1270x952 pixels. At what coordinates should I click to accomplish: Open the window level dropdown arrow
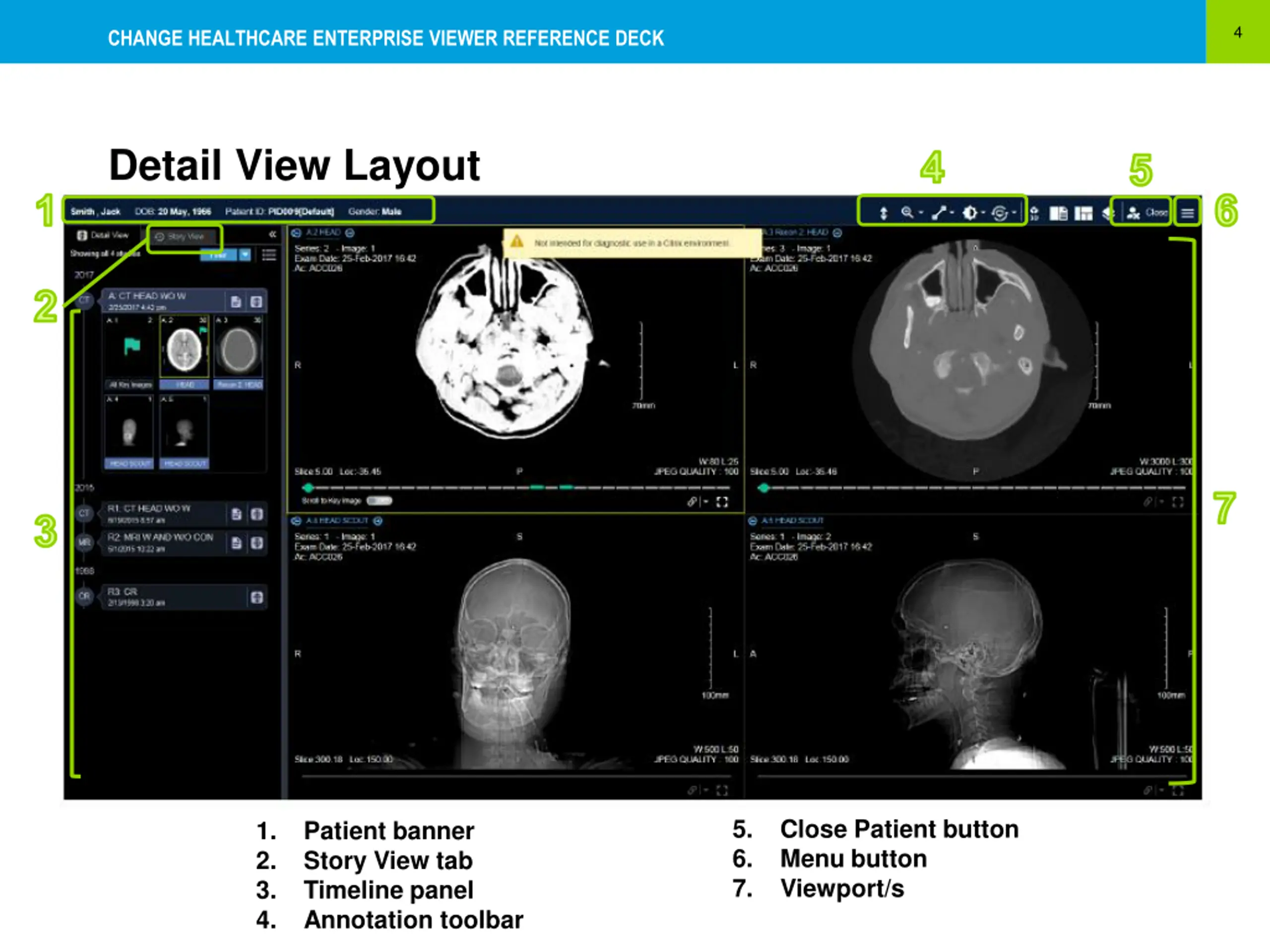[x=983, y=212]
